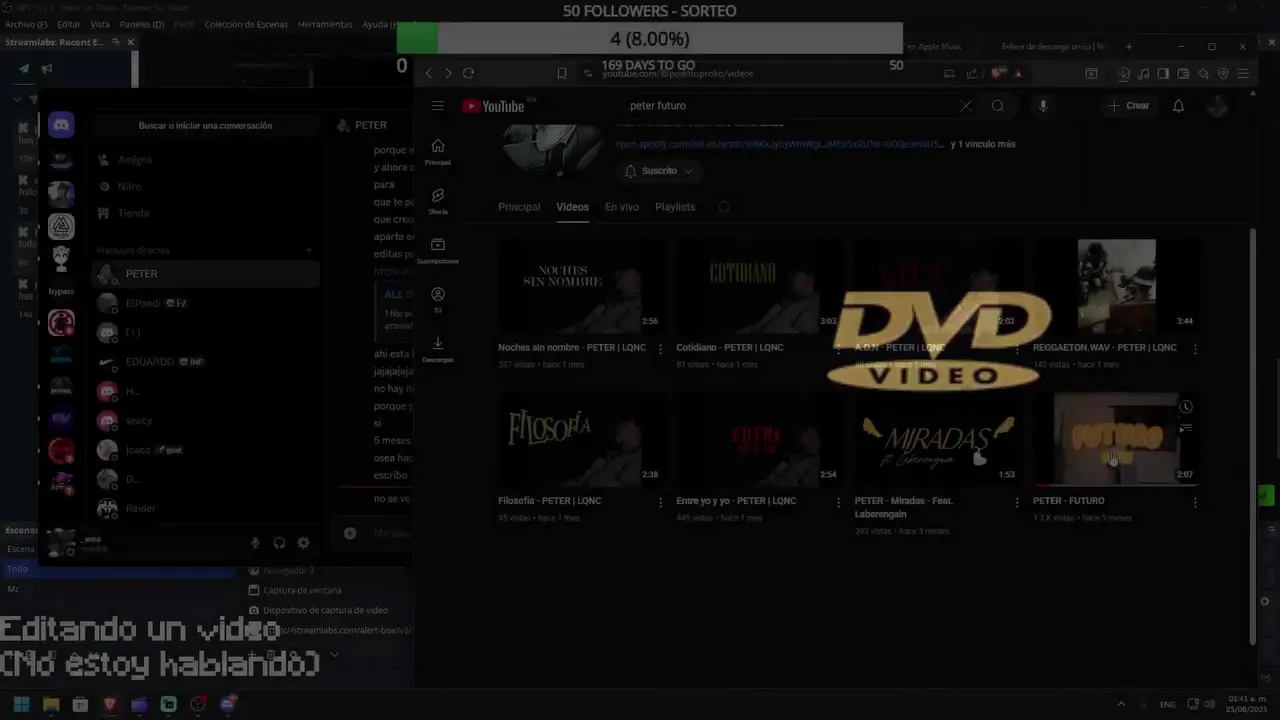This screenshot has width=1280, height=720.
Task: Open the Archivo menu in OBS
Action: pyautogui.click(x=26, y=24)
